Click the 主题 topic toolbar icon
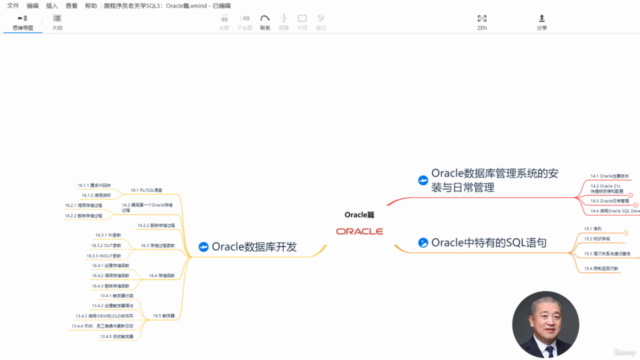640x360 pixels. [x=224, y=22]
